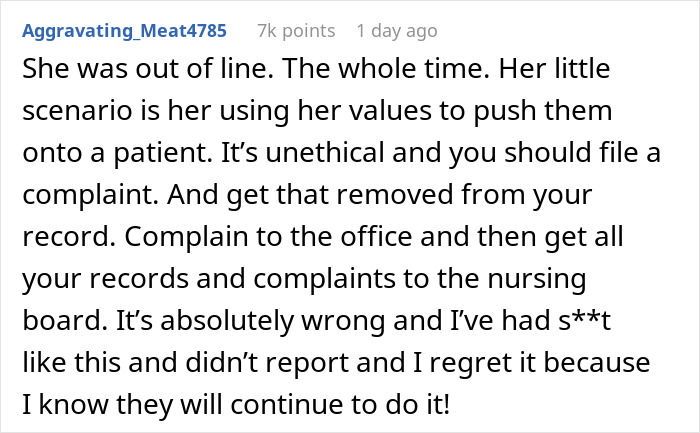Click the 1 day ago timestamp
This screenshot has width=700, height=433.
tap(397, 31)
